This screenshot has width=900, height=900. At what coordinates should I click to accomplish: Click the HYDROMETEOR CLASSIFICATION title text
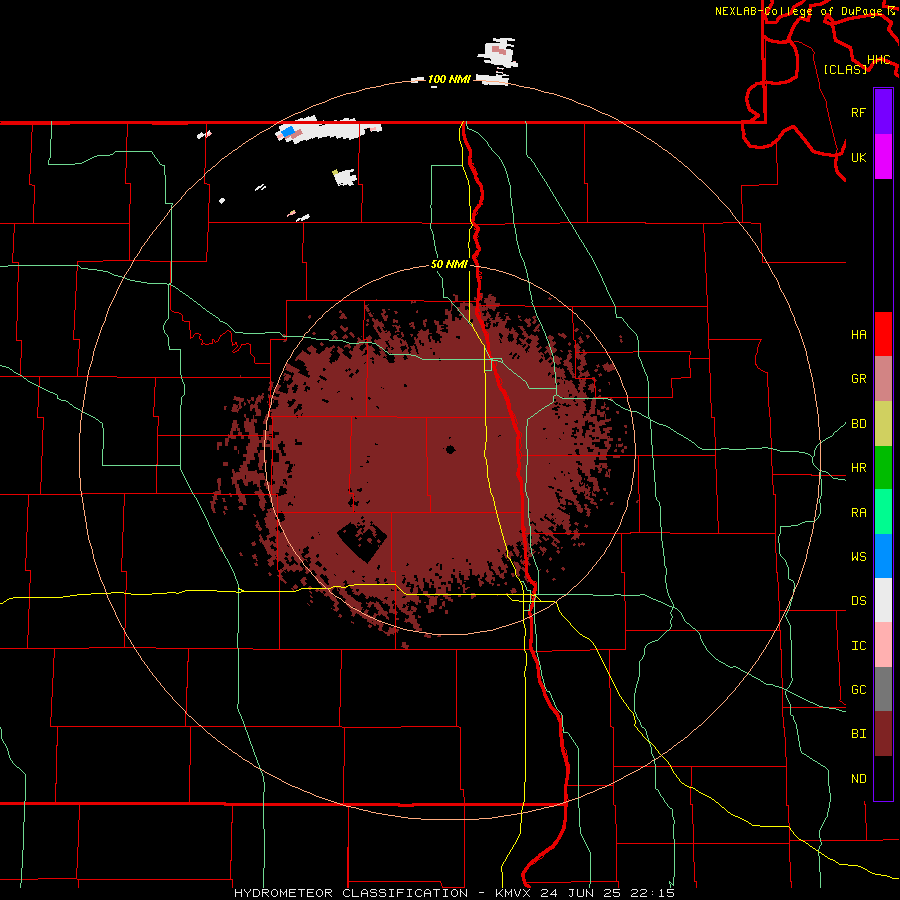[351, 893]
